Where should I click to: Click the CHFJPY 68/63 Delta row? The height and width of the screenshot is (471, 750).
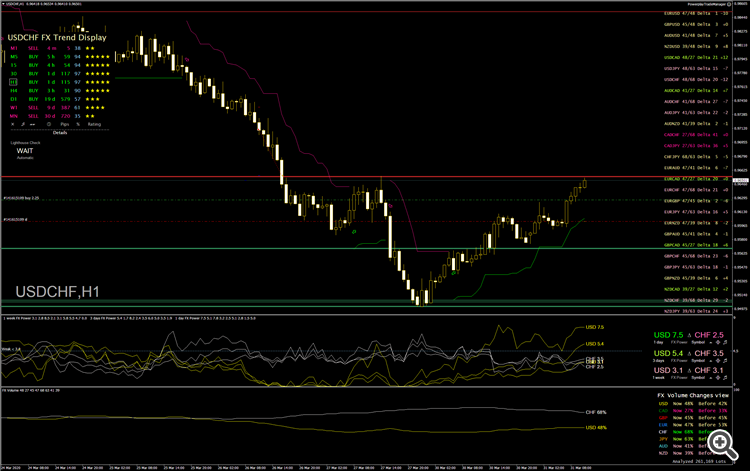696,157
